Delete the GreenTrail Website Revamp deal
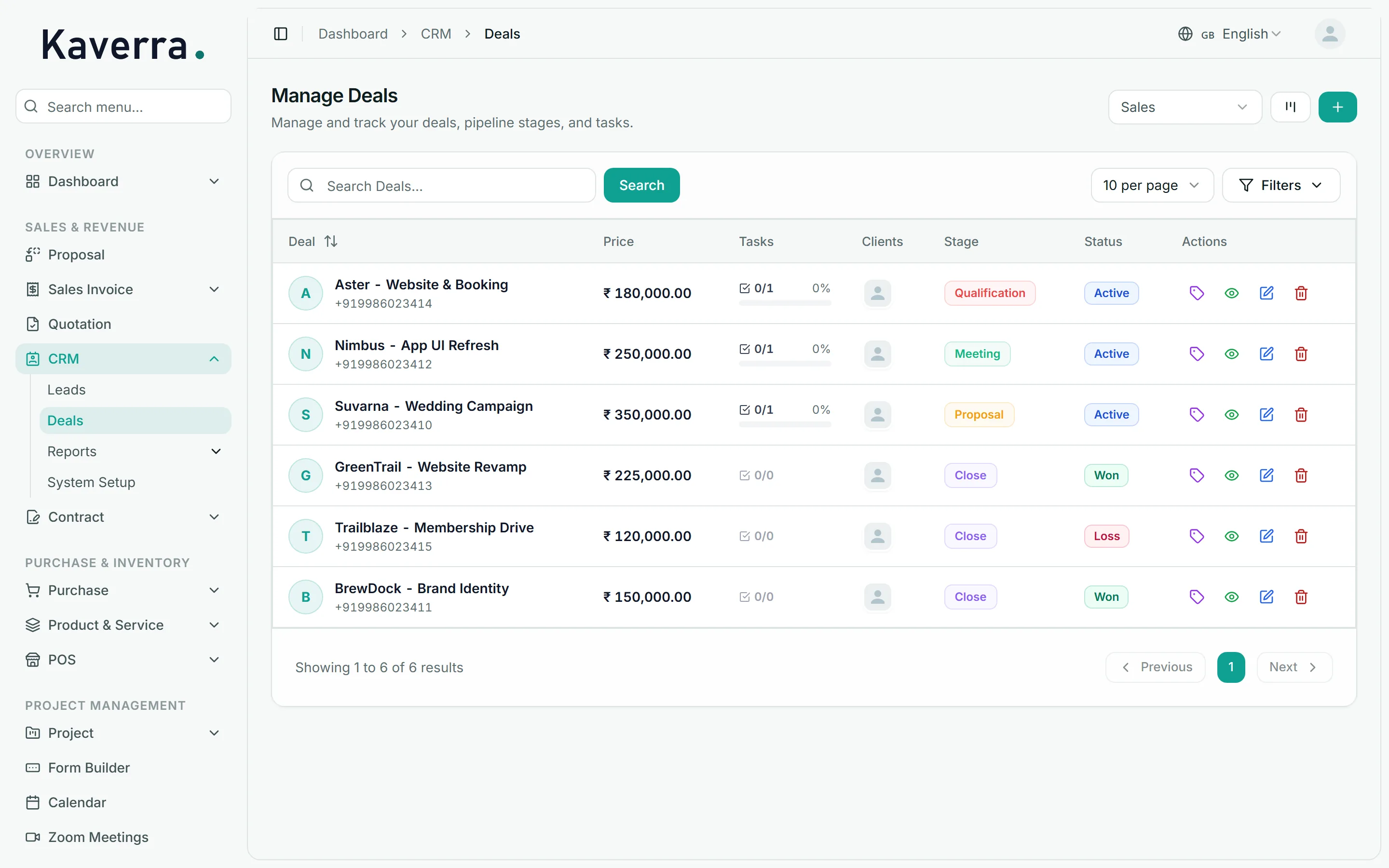The image size is (1389, 868). click(1301, 475)
